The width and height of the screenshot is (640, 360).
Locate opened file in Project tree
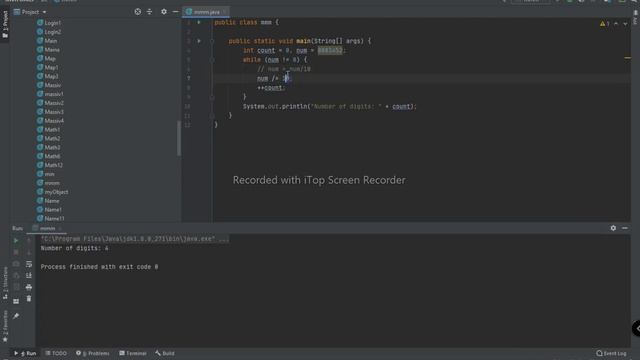[138, 12]
